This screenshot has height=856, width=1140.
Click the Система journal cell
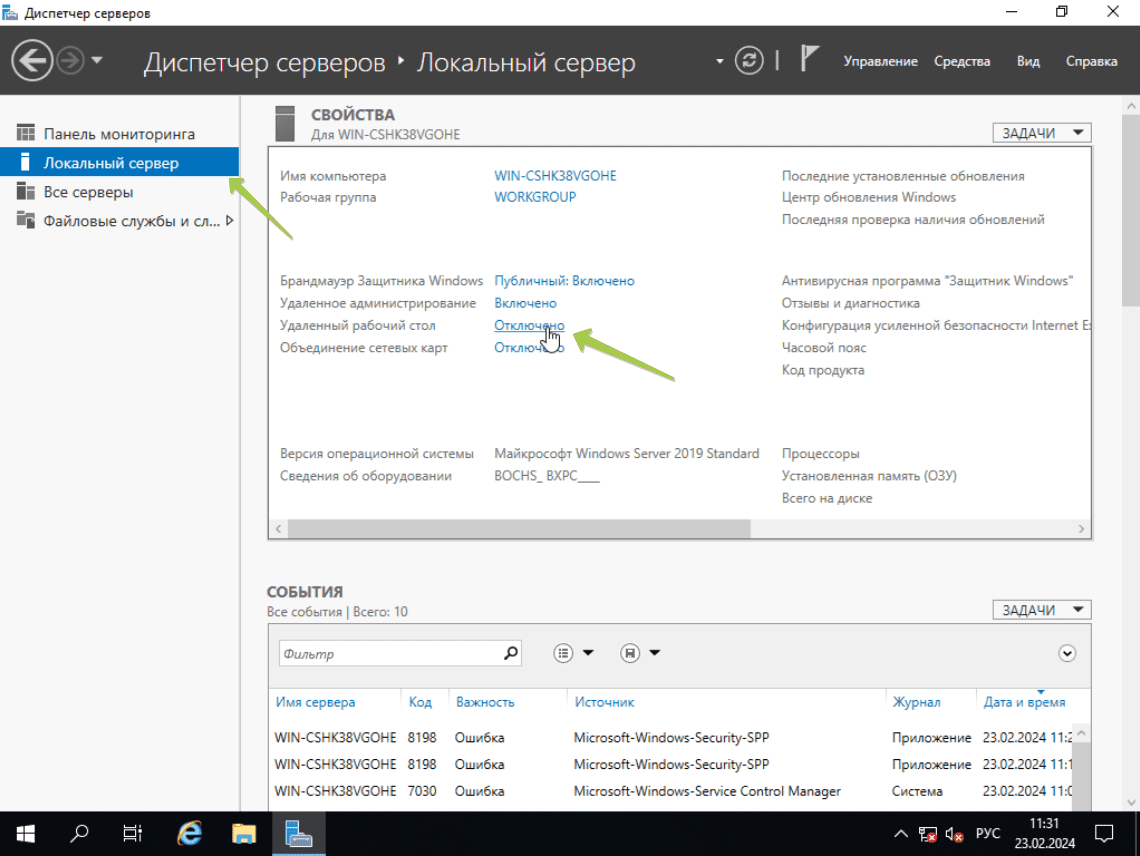click(917, 791)
